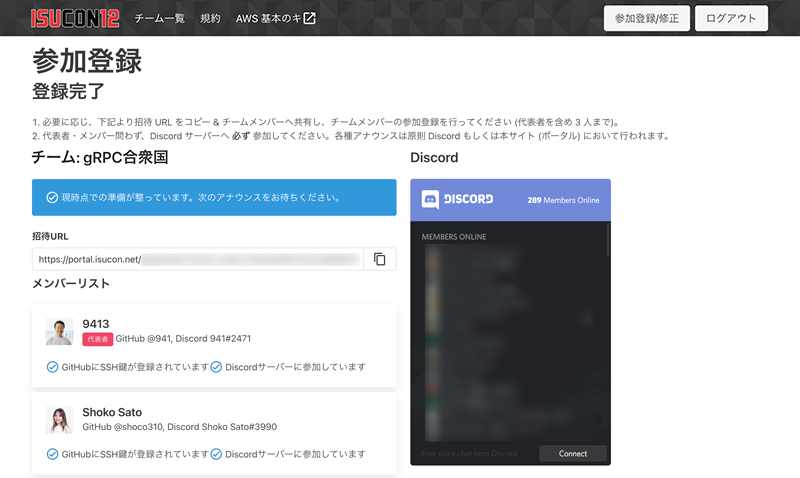Screen dimensions: 800x478
Task: Click the チーム: gRPC合衆国 heading
Action: (100, 158)
